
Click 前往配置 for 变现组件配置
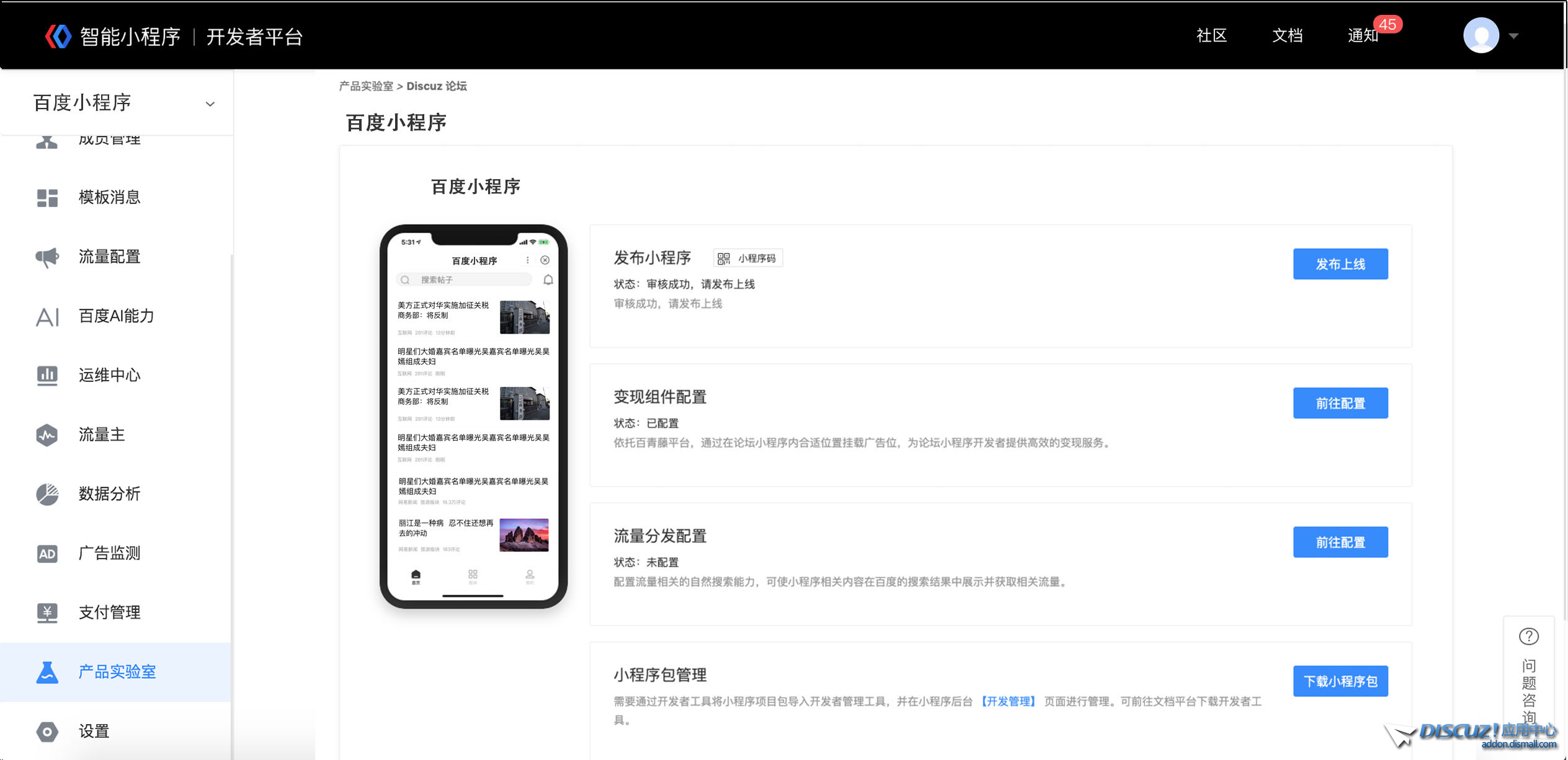click(x=1340, y=403)
